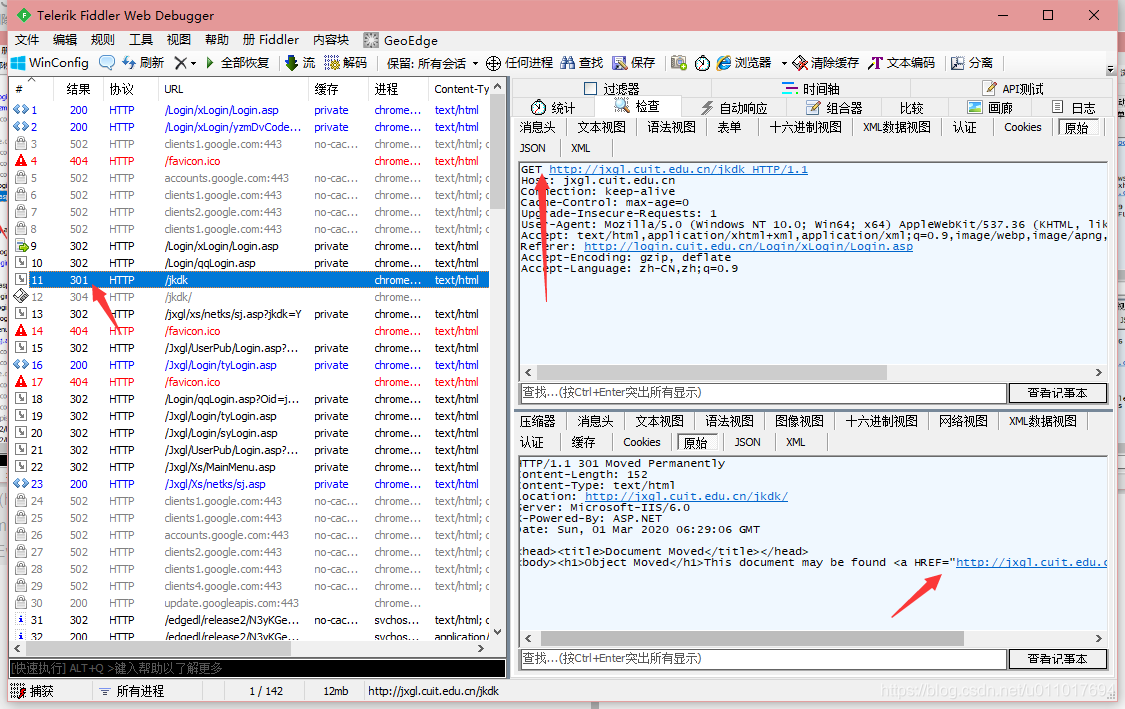Open the 日志 log tab
Image resolution: width=1125 pixels, height=709 pixels.
[x=1073, y=108]
